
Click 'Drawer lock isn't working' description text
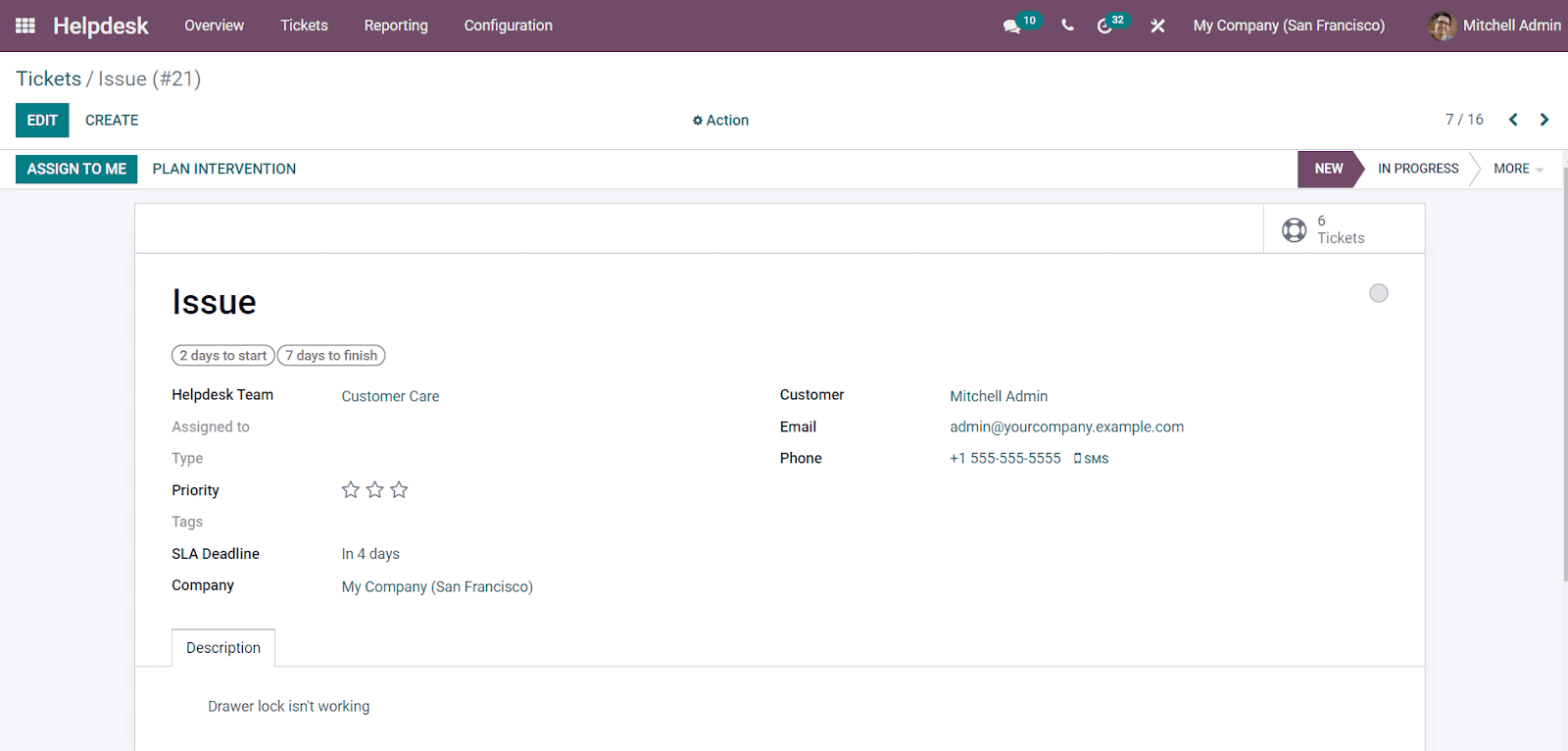click(x=289, y=706)
